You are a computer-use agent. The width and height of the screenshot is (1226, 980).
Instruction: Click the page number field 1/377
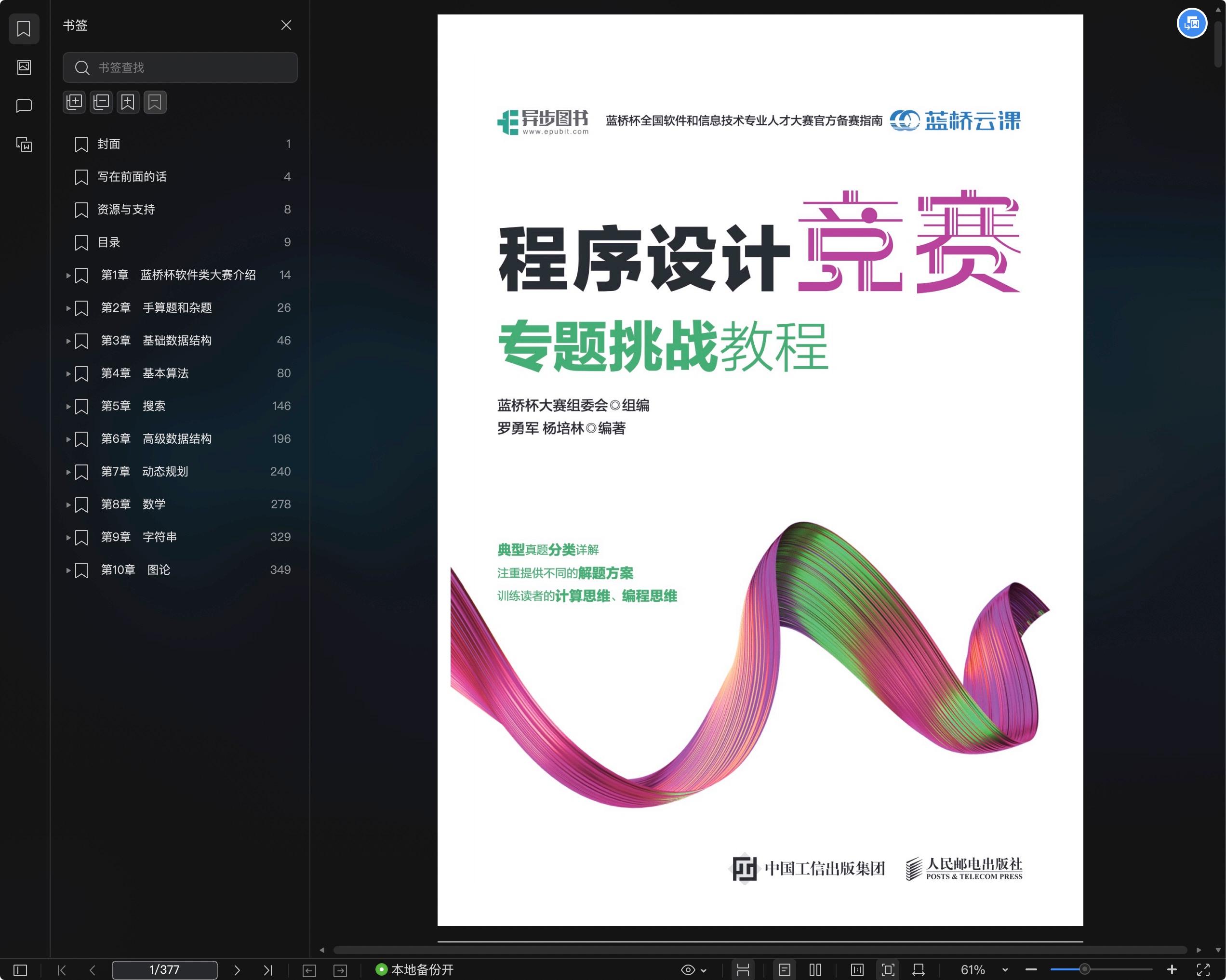tap(164, 970)
